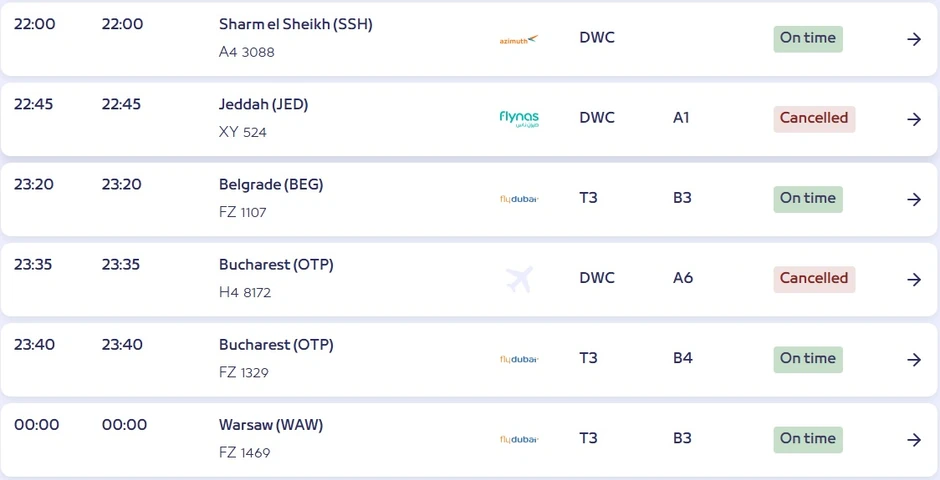Open details arrow for Sharm el Sheikh flight
This screenshot has width=940, height=480.
(x=913, y=39)
